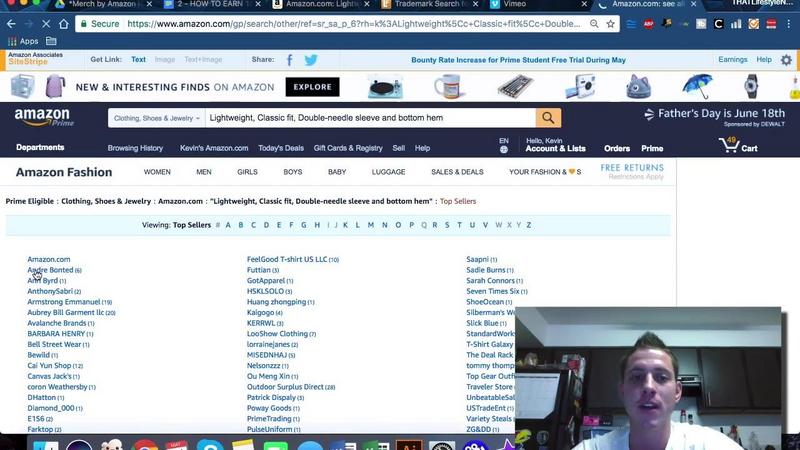View the wristwatch product thumbnail
Viewport: 800px width, 450px height.
point(751,87)
